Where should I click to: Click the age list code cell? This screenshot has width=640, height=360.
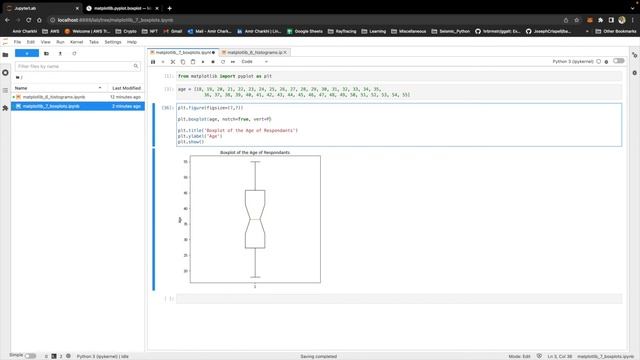pyautogui.click(x=399, y=92)
